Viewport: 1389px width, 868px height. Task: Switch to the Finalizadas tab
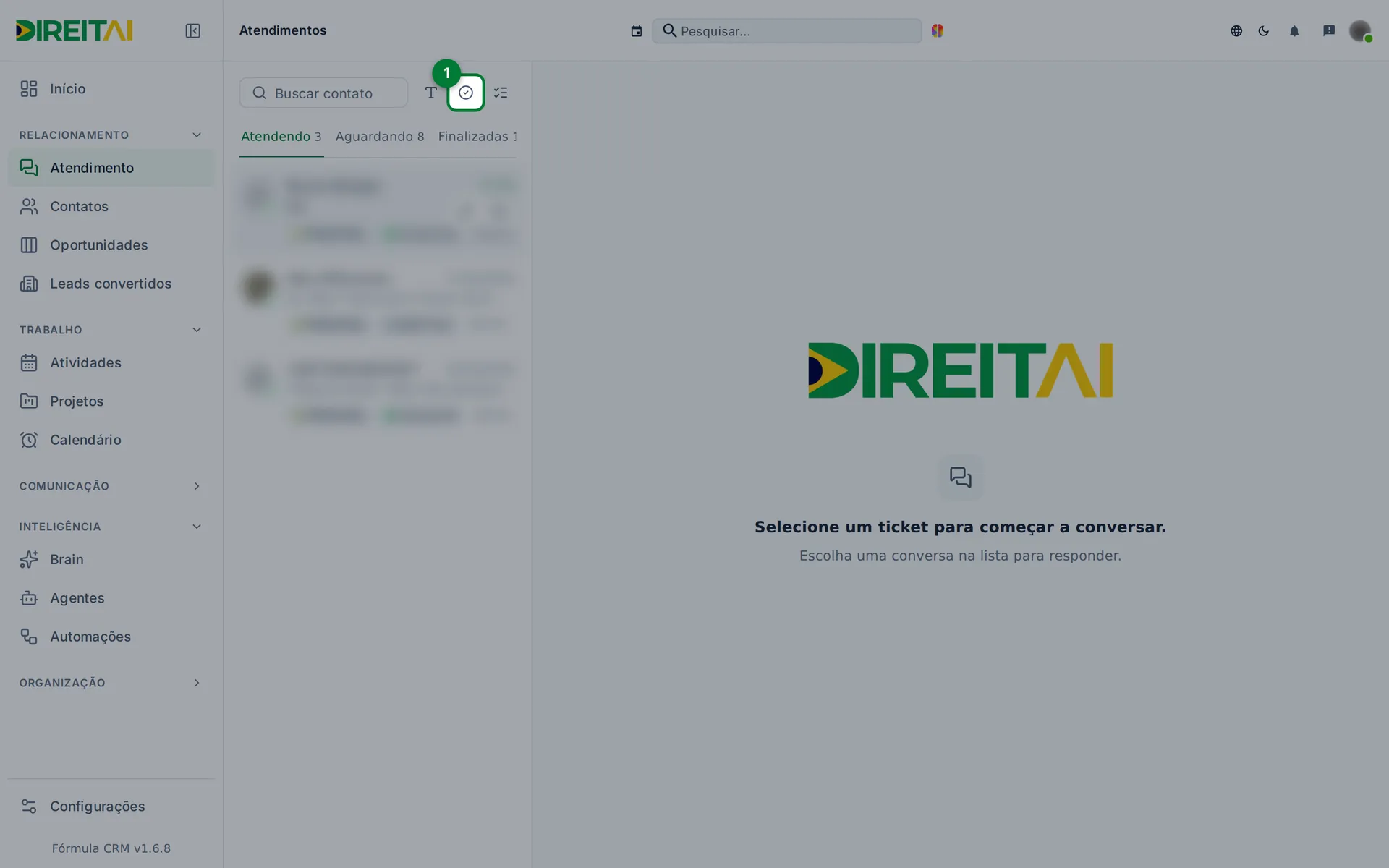pos(477,137)
